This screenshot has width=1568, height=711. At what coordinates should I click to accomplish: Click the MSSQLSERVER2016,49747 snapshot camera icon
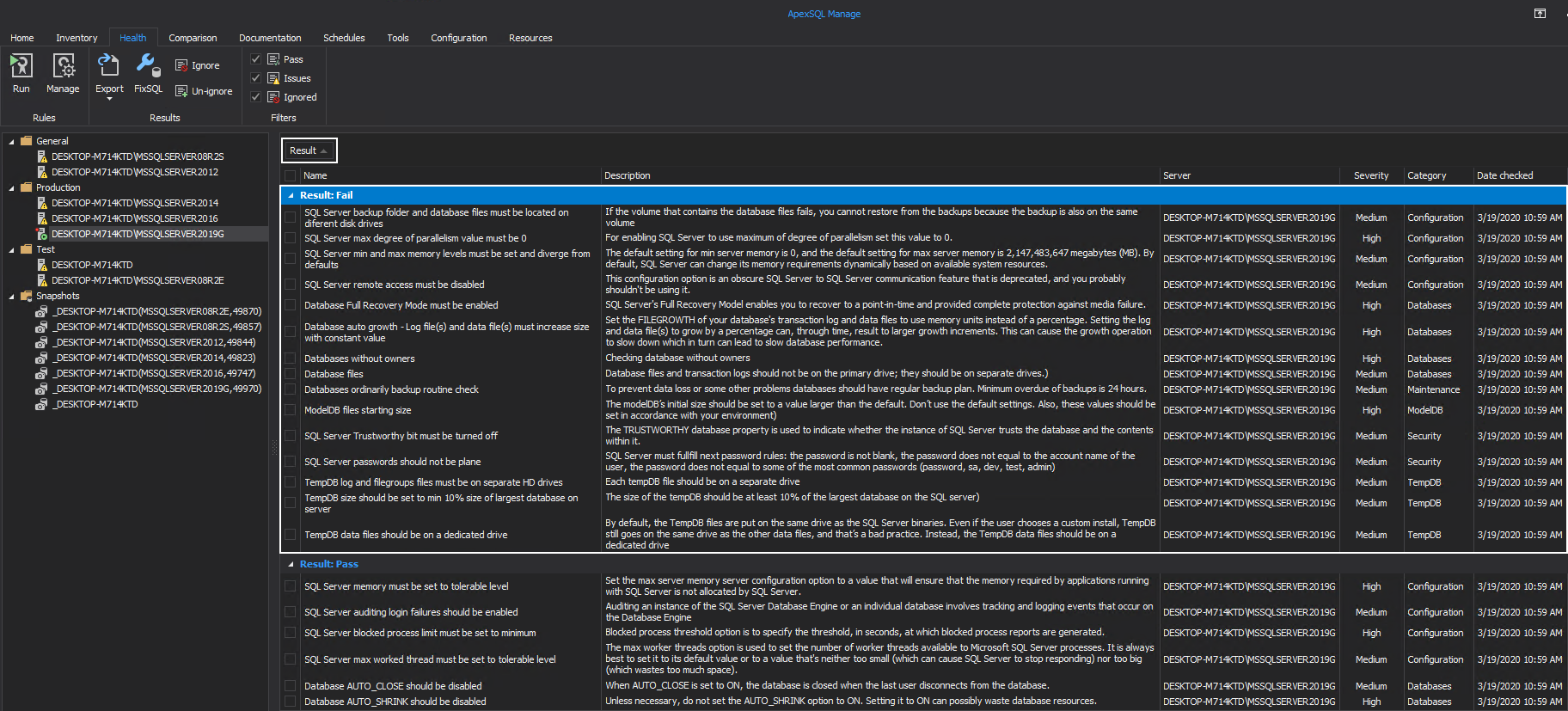coord(41,373)
